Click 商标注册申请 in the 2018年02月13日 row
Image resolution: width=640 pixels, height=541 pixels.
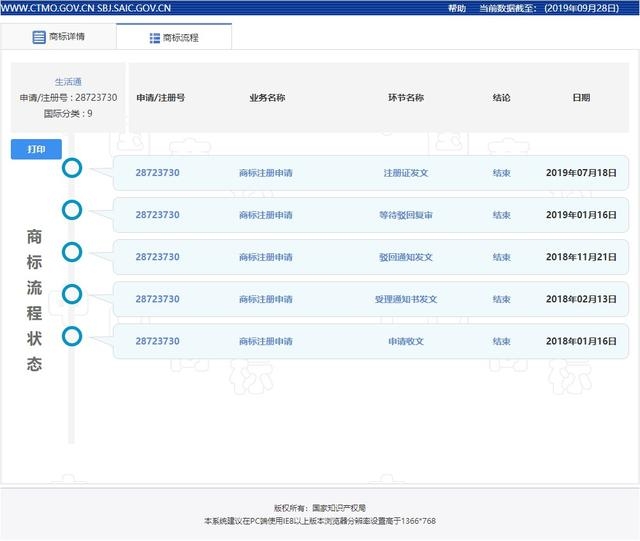tap(266, 299)
